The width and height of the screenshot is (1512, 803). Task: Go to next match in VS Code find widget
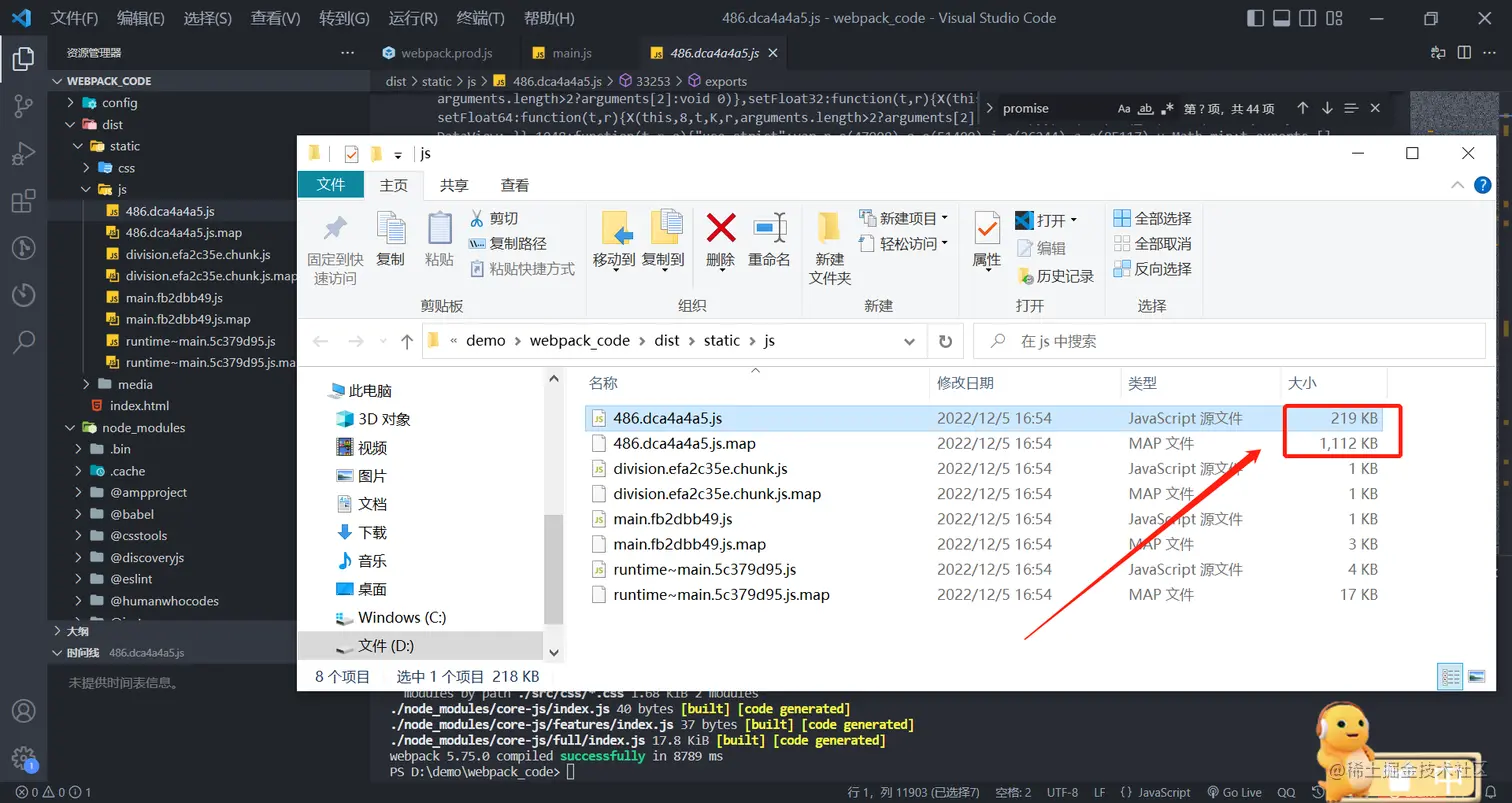click(1327, 108)
